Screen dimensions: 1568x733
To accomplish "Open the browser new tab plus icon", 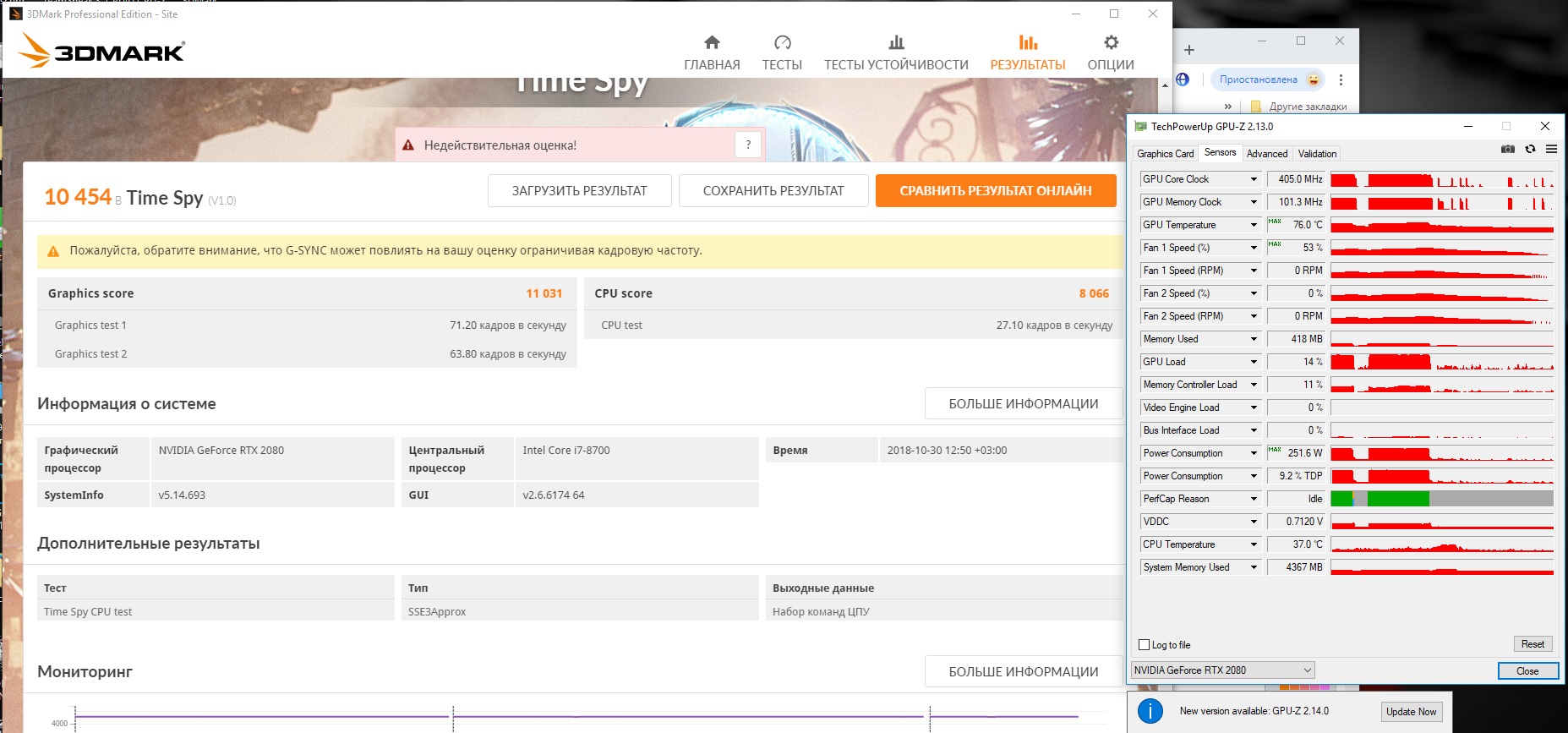I will click(x=1189, y=50).
